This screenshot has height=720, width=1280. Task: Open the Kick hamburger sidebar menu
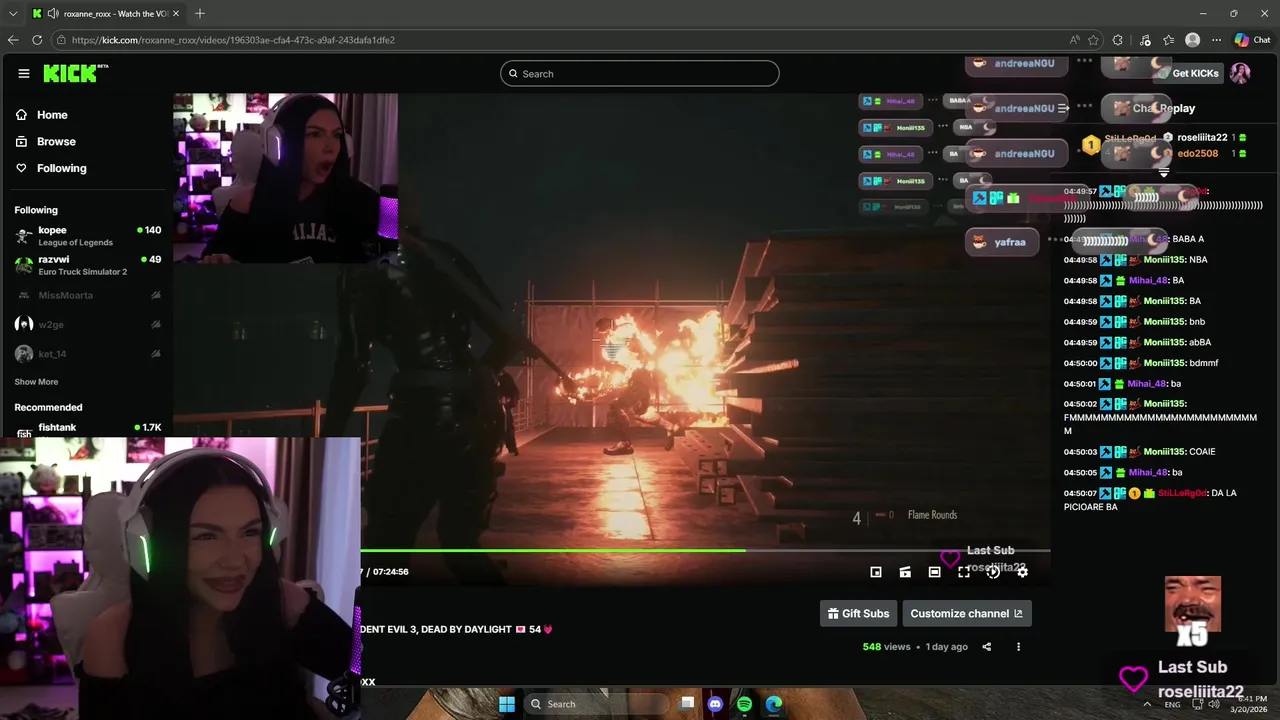click(23, 73)
